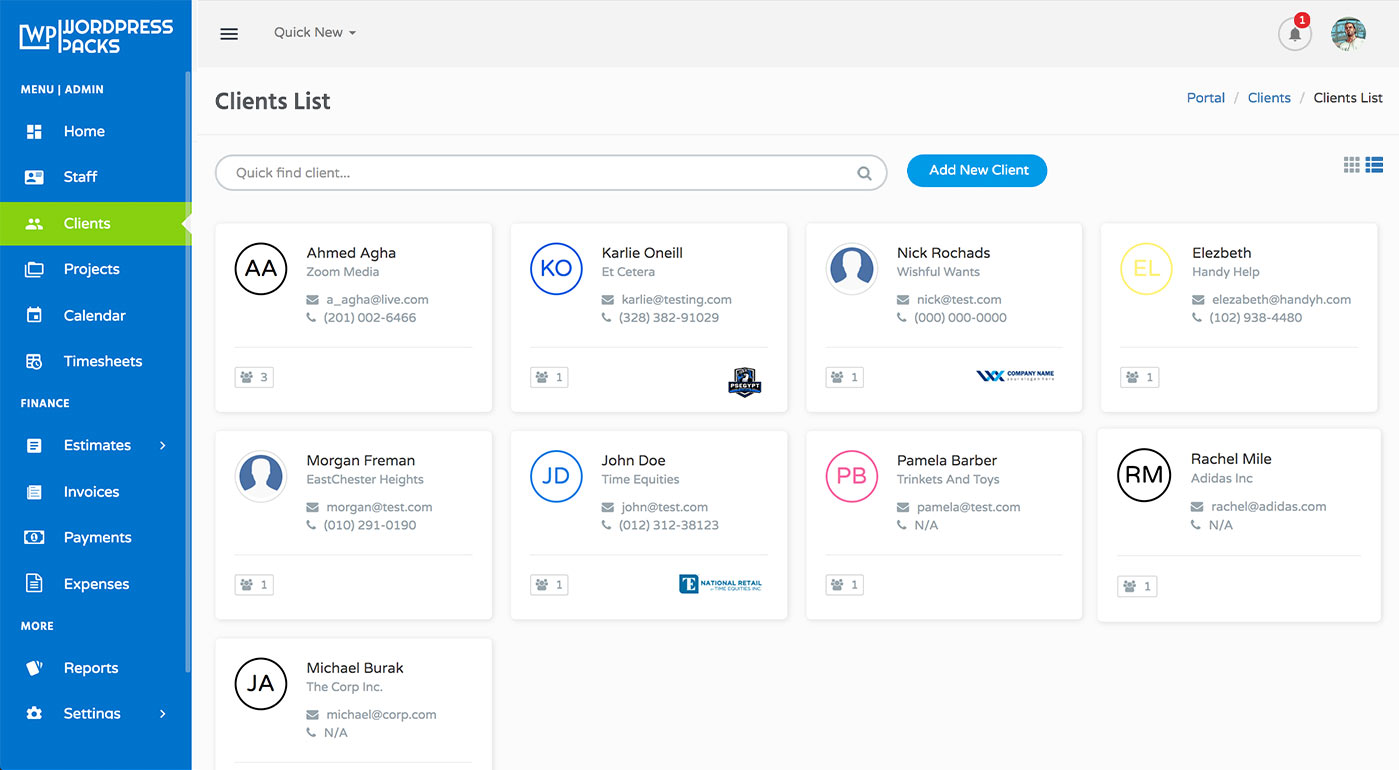Open the Quick New dropdown
Image resolution: width=1399 pixels, height=770 pixels.
click(x=314, y=32)
